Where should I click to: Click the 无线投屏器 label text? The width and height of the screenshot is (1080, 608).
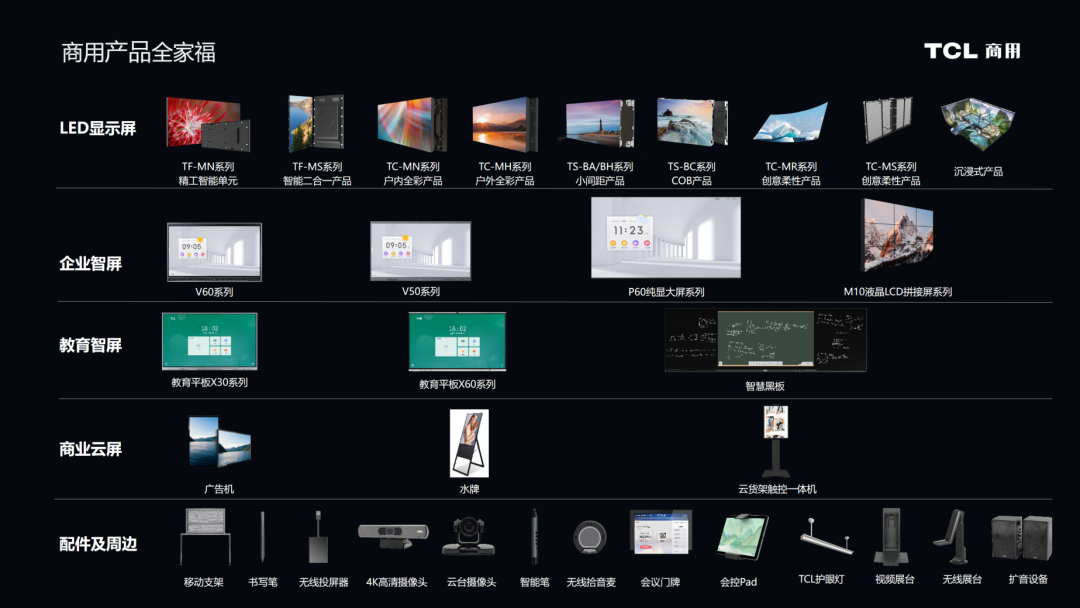point(323,582)
